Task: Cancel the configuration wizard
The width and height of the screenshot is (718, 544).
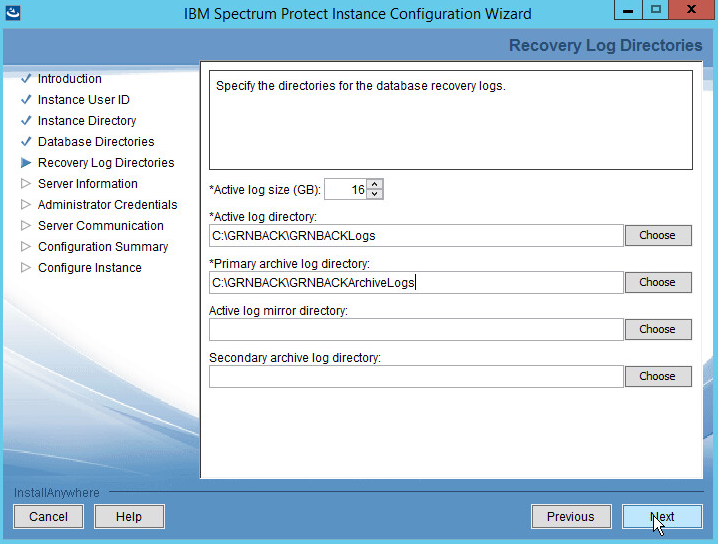Action: 48,517
